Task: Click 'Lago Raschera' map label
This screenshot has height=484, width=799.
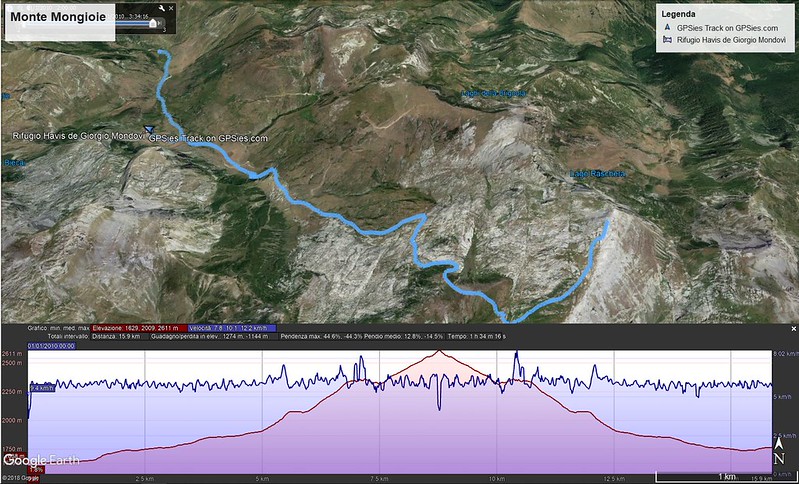Action: [597, 174]
